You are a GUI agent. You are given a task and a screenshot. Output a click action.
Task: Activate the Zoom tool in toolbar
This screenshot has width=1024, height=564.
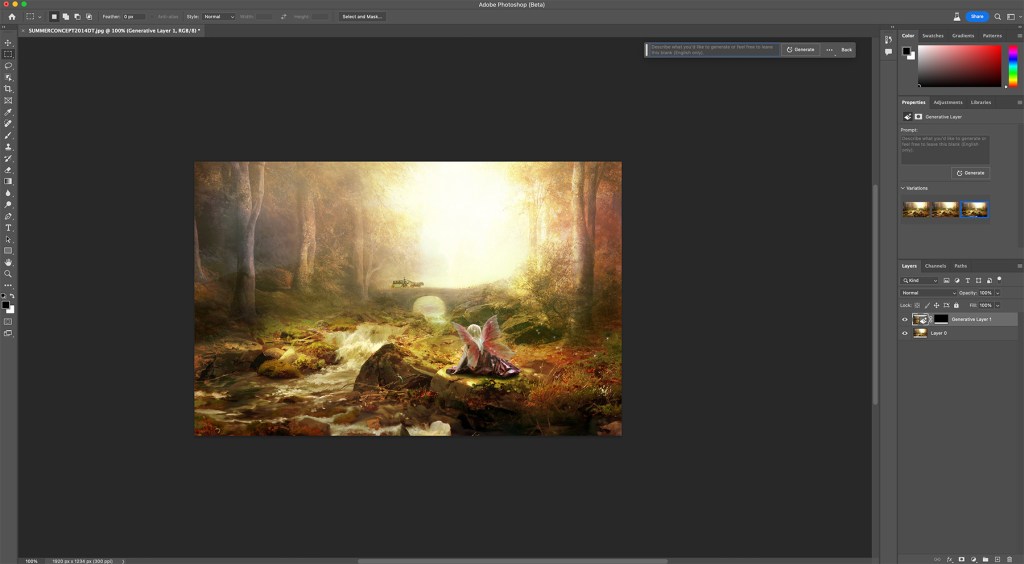pos(8,274)
